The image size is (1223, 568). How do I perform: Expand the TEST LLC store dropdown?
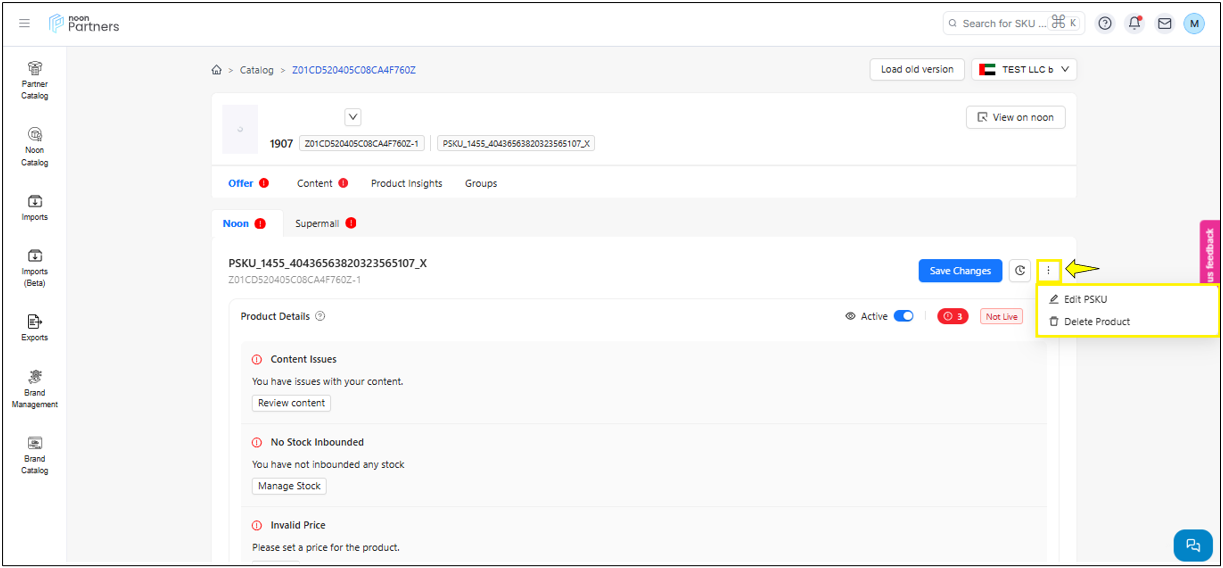pos(1024,70)
